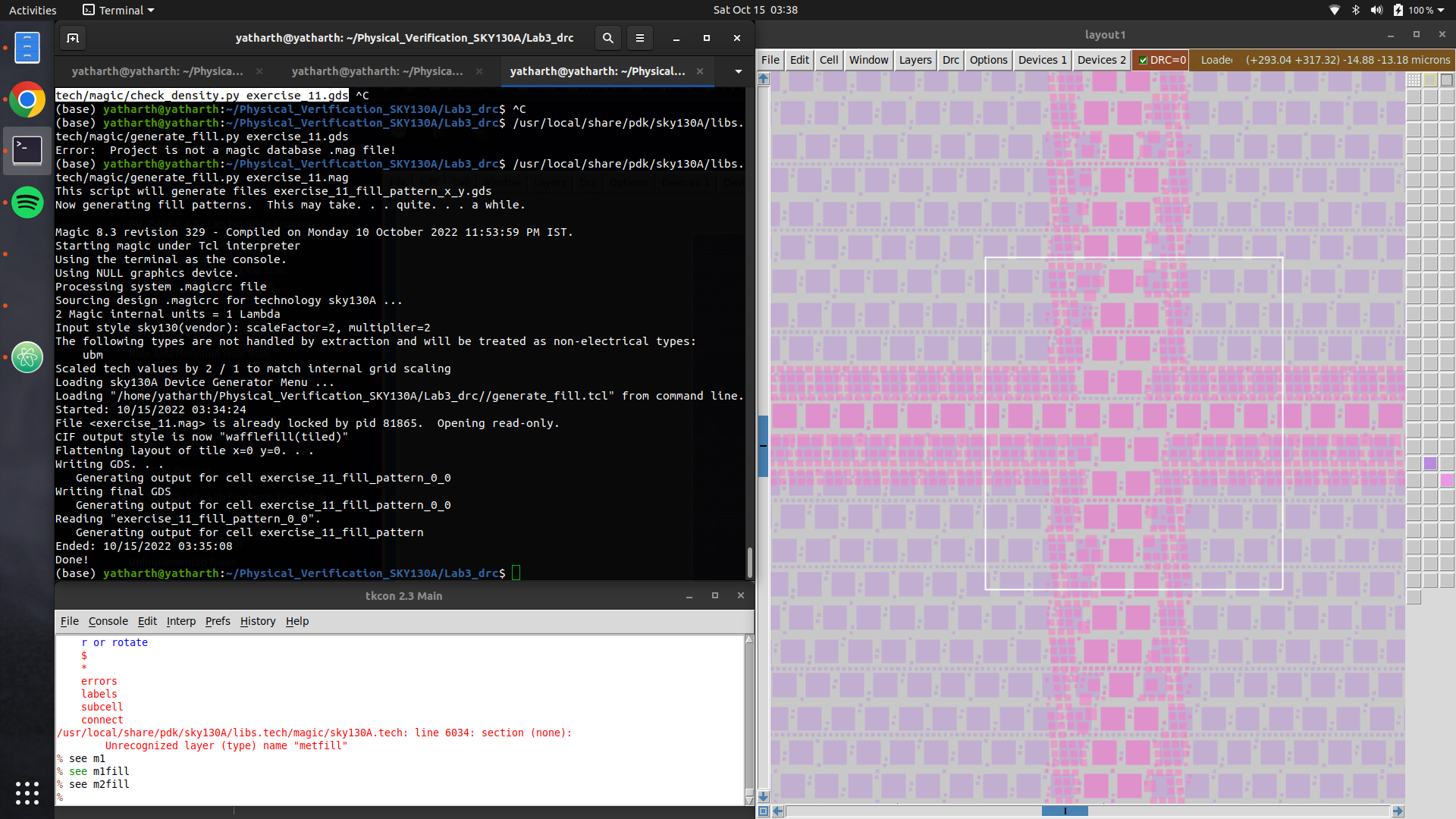This screenshot has height=819, width=1456.
Task: Close the active third terminal tab
Action: [x=700, y=71]
